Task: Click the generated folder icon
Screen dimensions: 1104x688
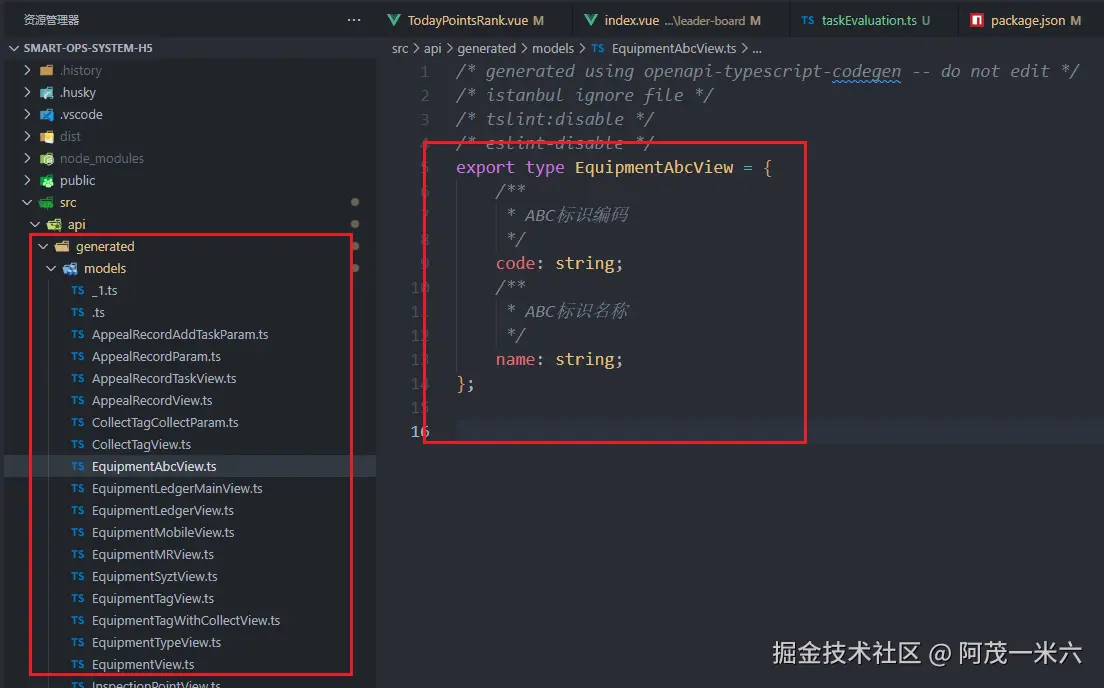Action: (x=62, y=246)
